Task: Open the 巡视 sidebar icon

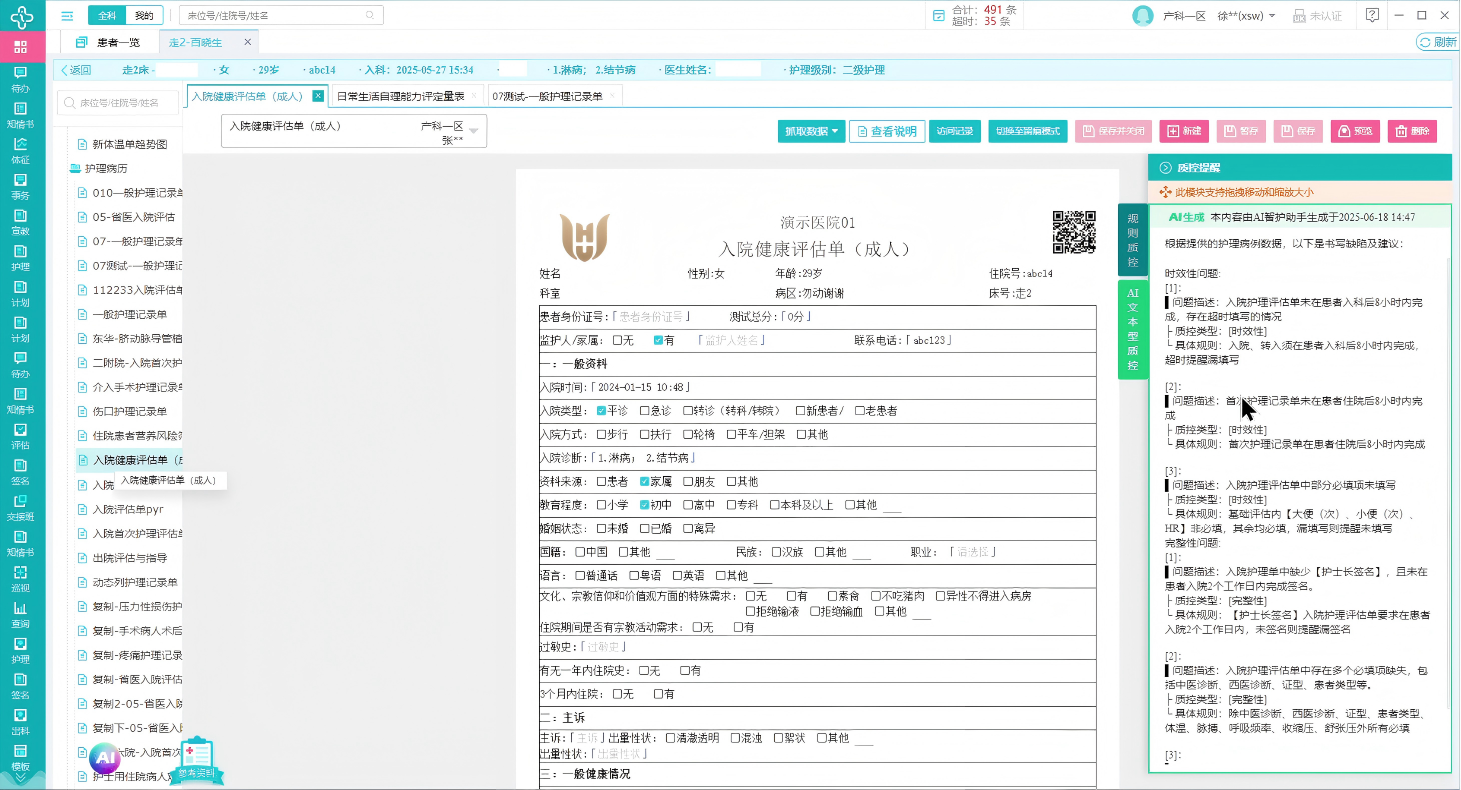Action: [20, 579]
